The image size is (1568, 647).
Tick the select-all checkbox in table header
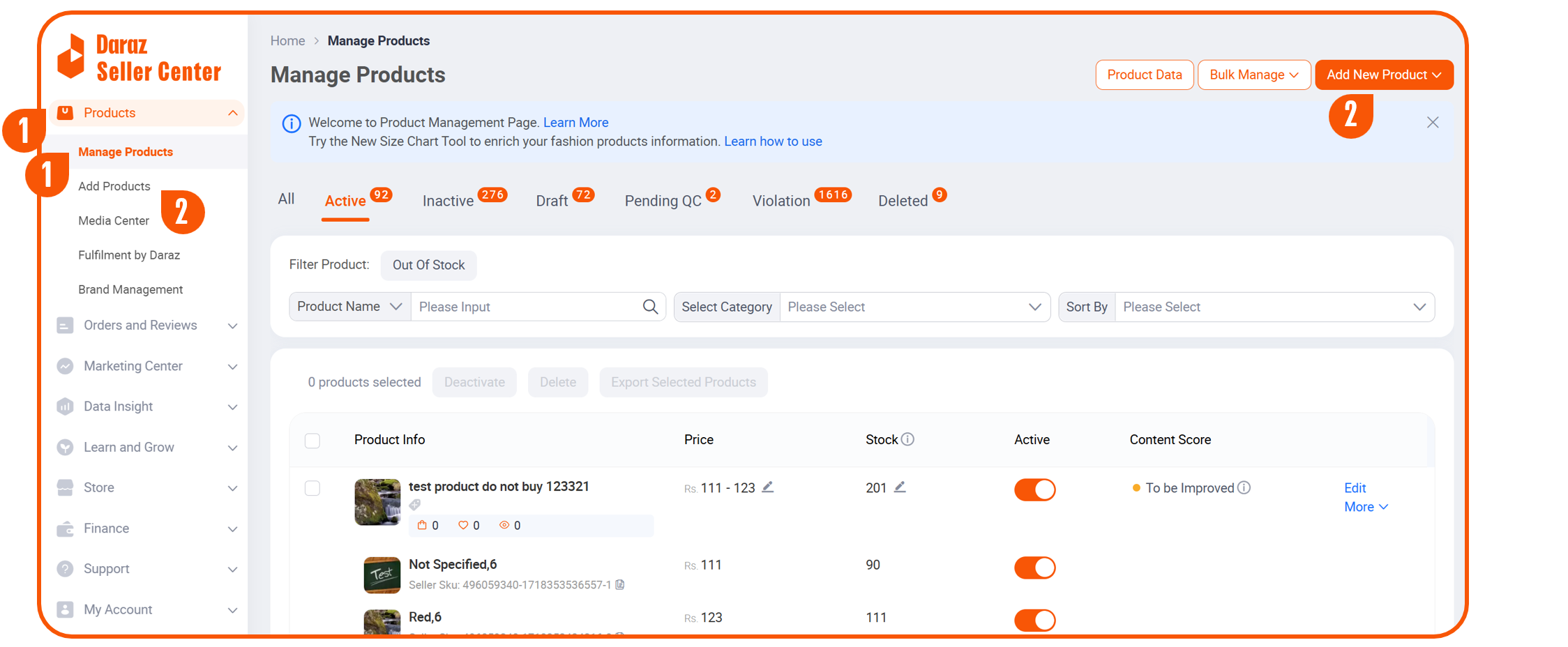[x=312, y=441]
